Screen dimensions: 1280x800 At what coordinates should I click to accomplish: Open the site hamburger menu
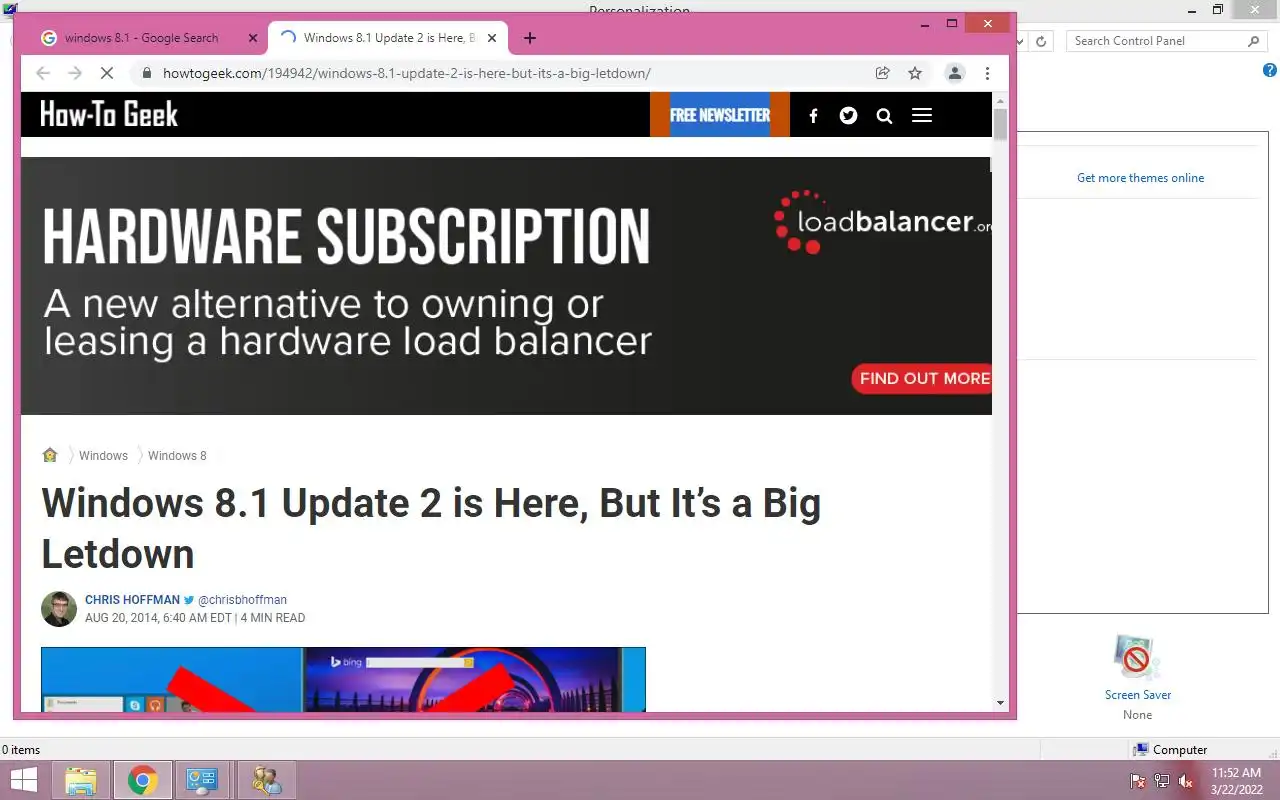[922, 116]
